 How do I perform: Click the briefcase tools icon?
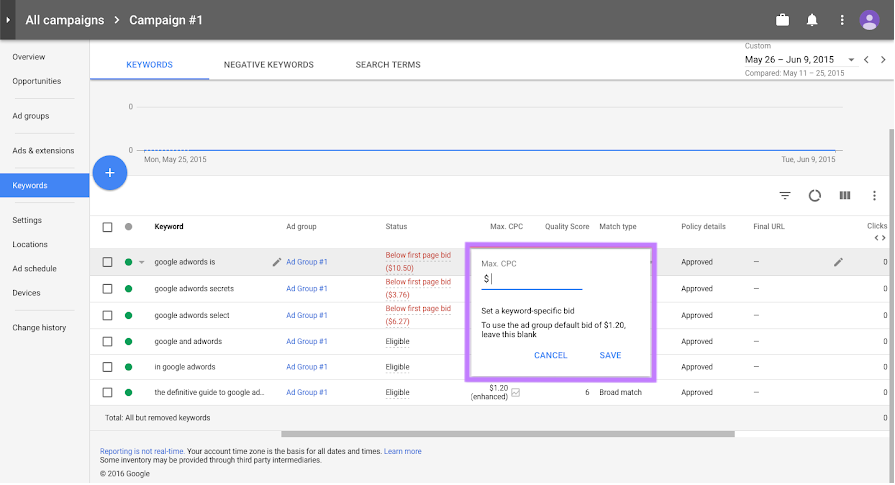(x=783, y=20)
